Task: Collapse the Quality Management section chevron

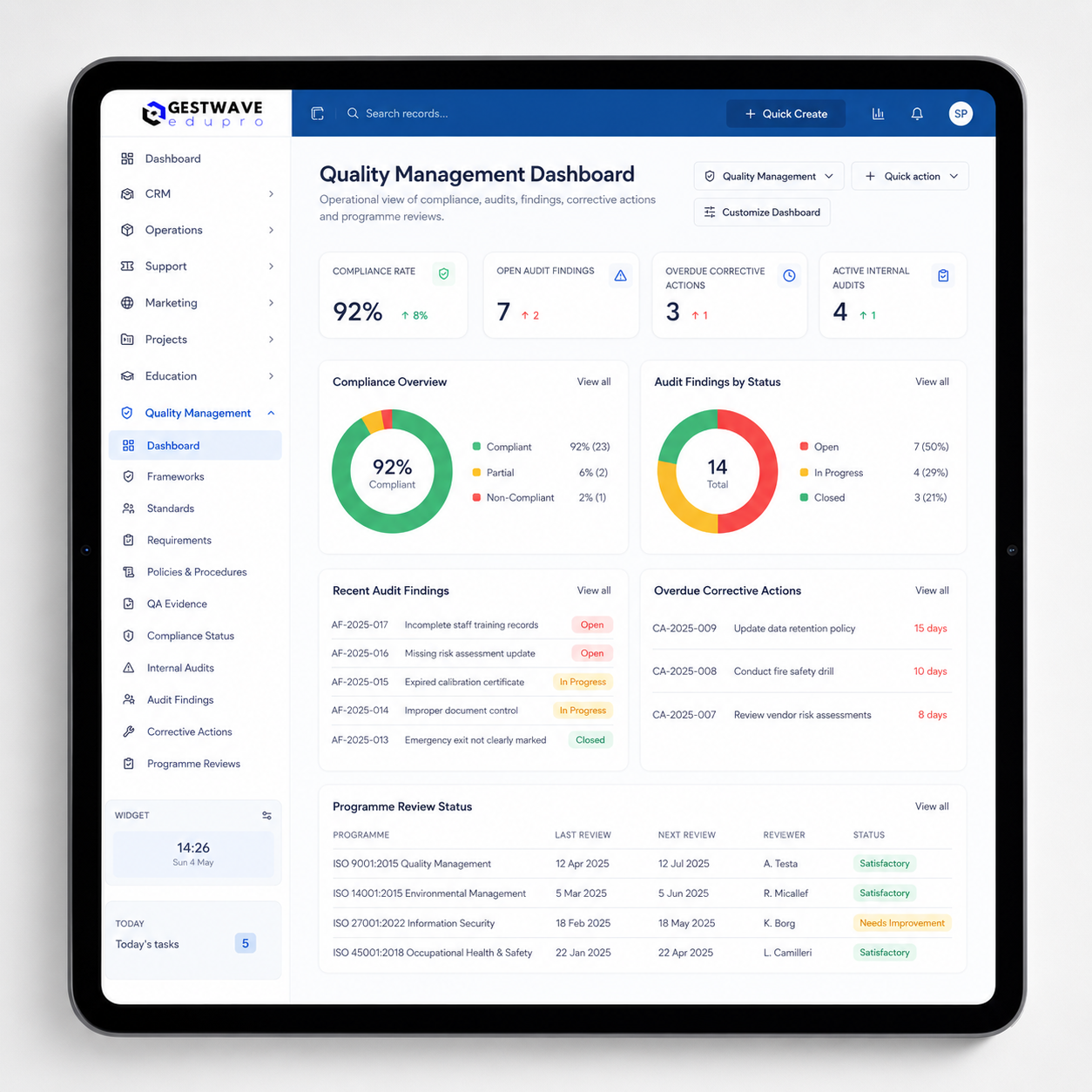Action: tap(271, 413)
